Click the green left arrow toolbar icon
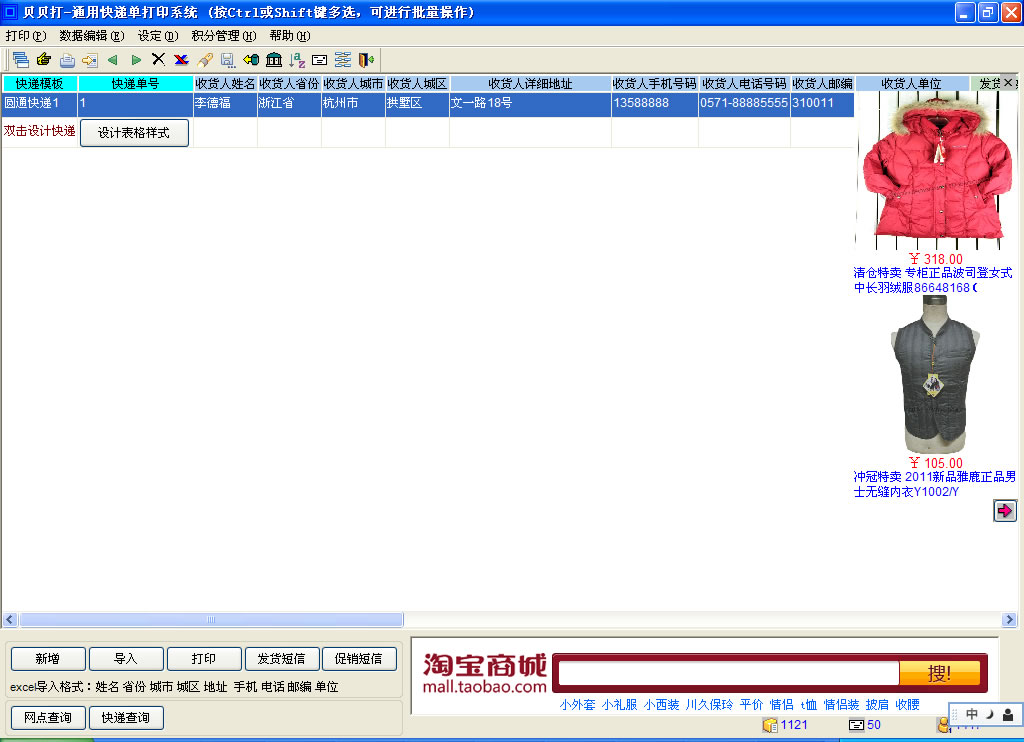Image resolution: width=1024 pixels, height=742 pixels. pos(112,59)
